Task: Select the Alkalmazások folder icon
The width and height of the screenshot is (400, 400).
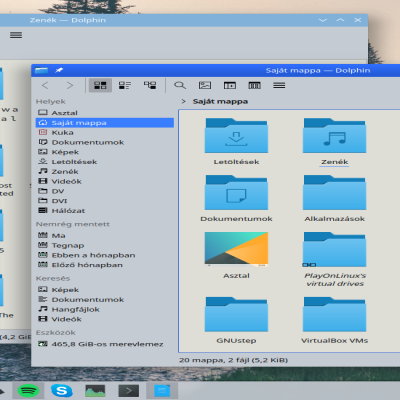Action: pyautogui.click(x=335, y=193)
